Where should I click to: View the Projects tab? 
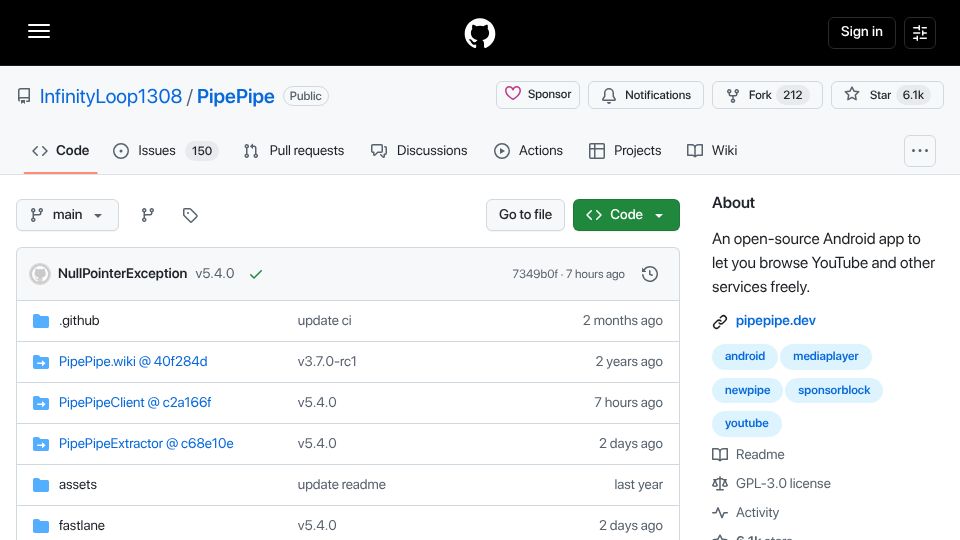point(625,151)
